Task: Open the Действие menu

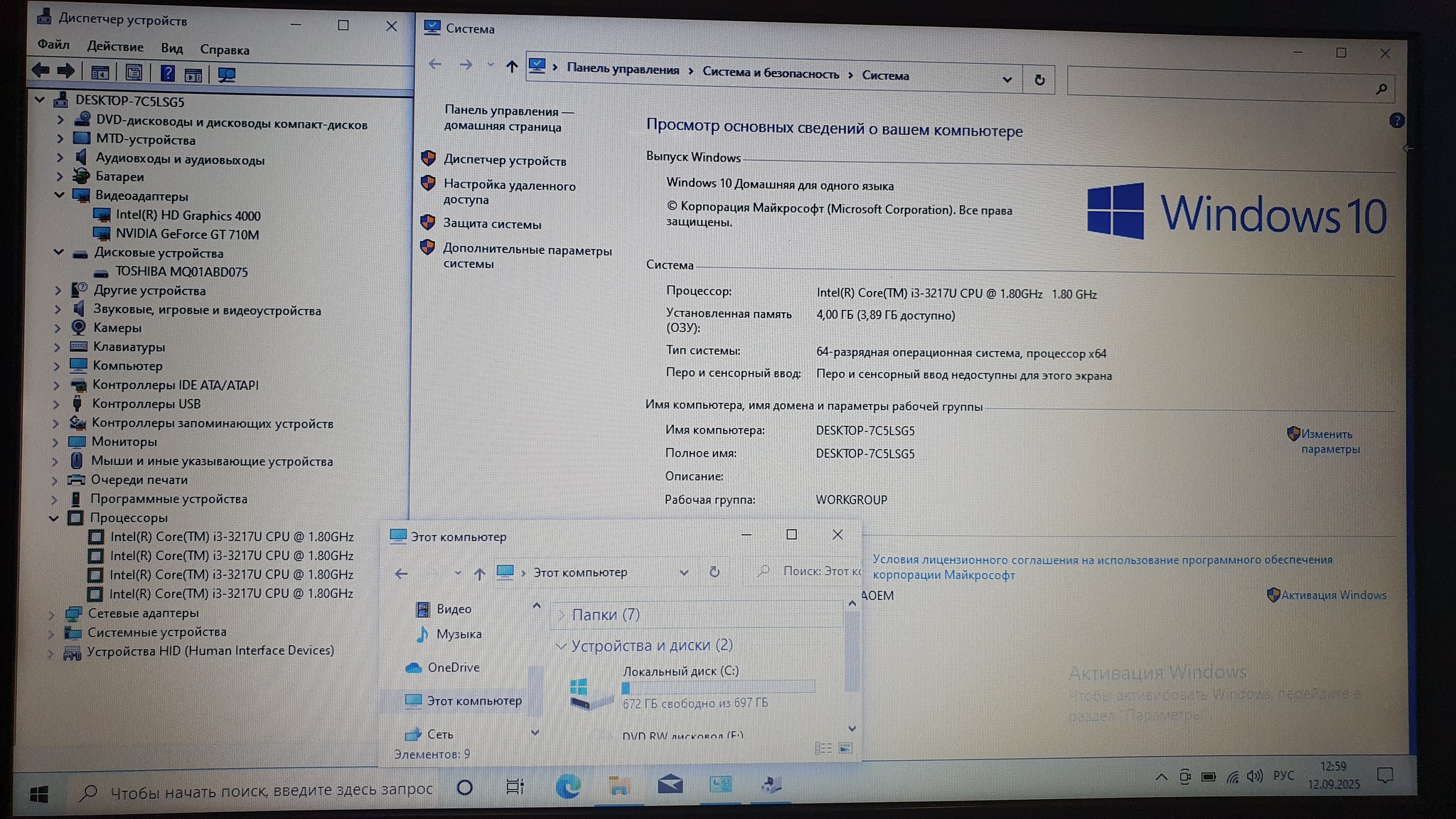Action: coord(115,47)
